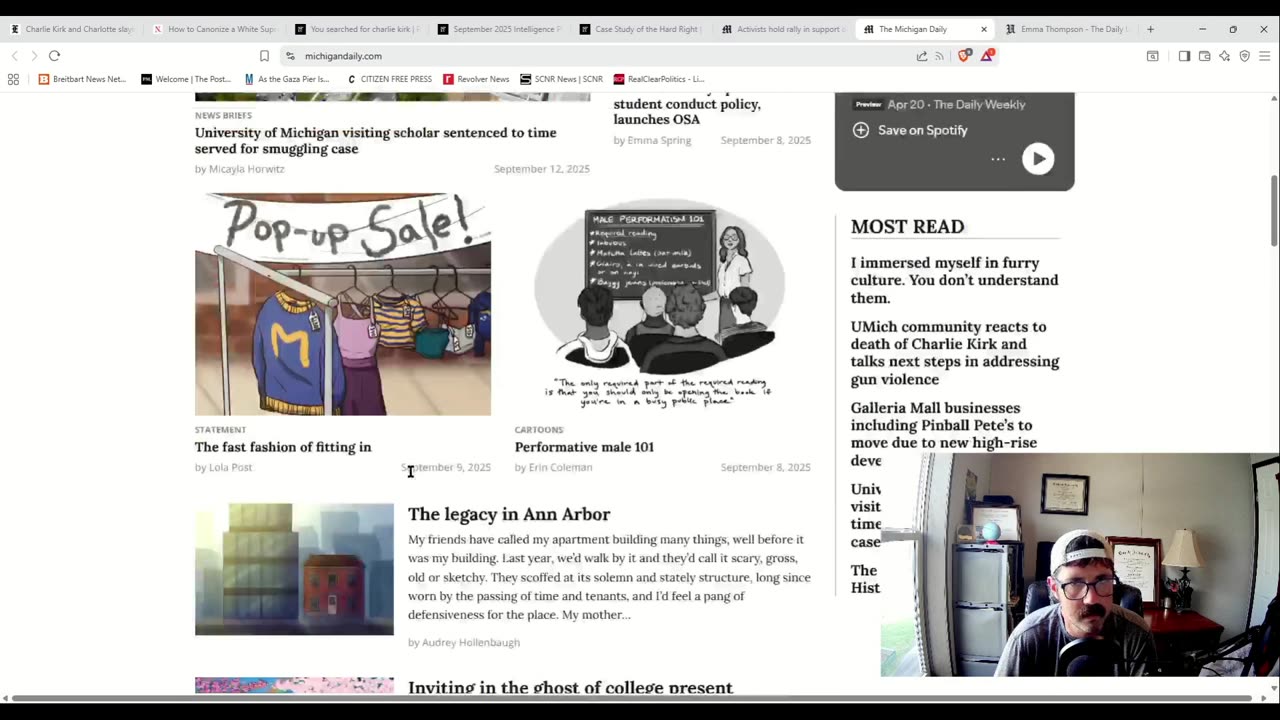Image resolution: width=1280 pixels, height=720 pixels.
Task: Switch to Charlie Kirk and Charlotte tab
Action: (x=72, y=29)
